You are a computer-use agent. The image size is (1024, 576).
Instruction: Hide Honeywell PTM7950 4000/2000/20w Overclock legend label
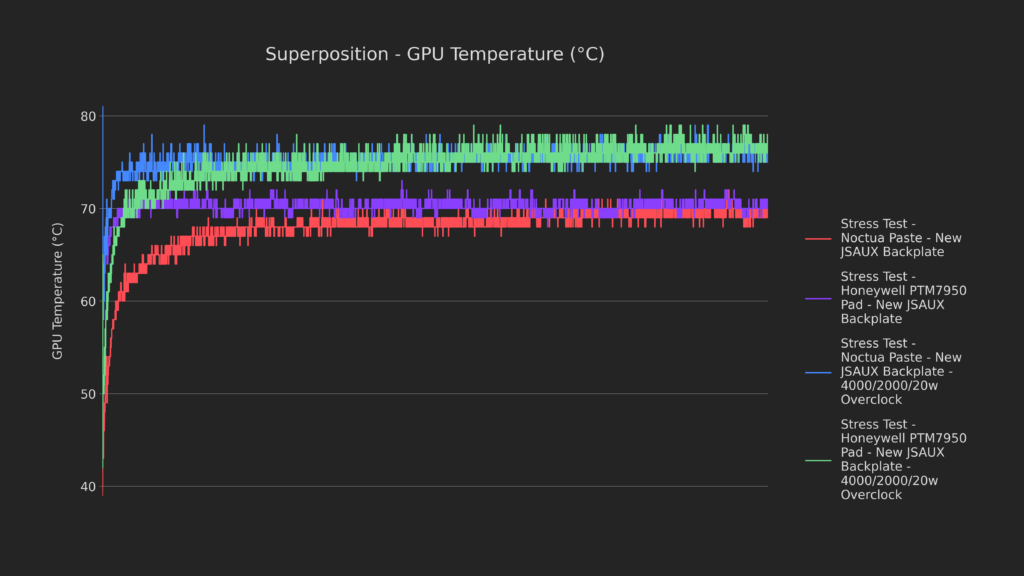[x=903, y=459]
